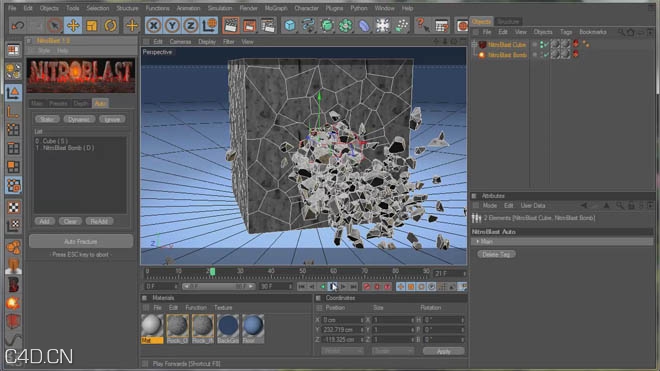The height and width of the screenshot is (371, 660).
Task: Open the deformer objects icon
Action: pos(364,26)
